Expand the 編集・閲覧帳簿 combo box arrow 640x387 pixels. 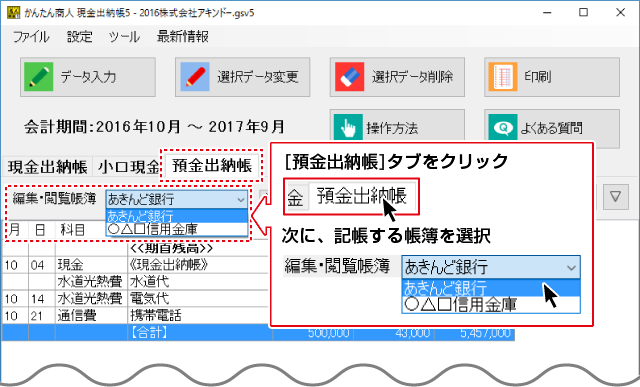pos(241,200)
